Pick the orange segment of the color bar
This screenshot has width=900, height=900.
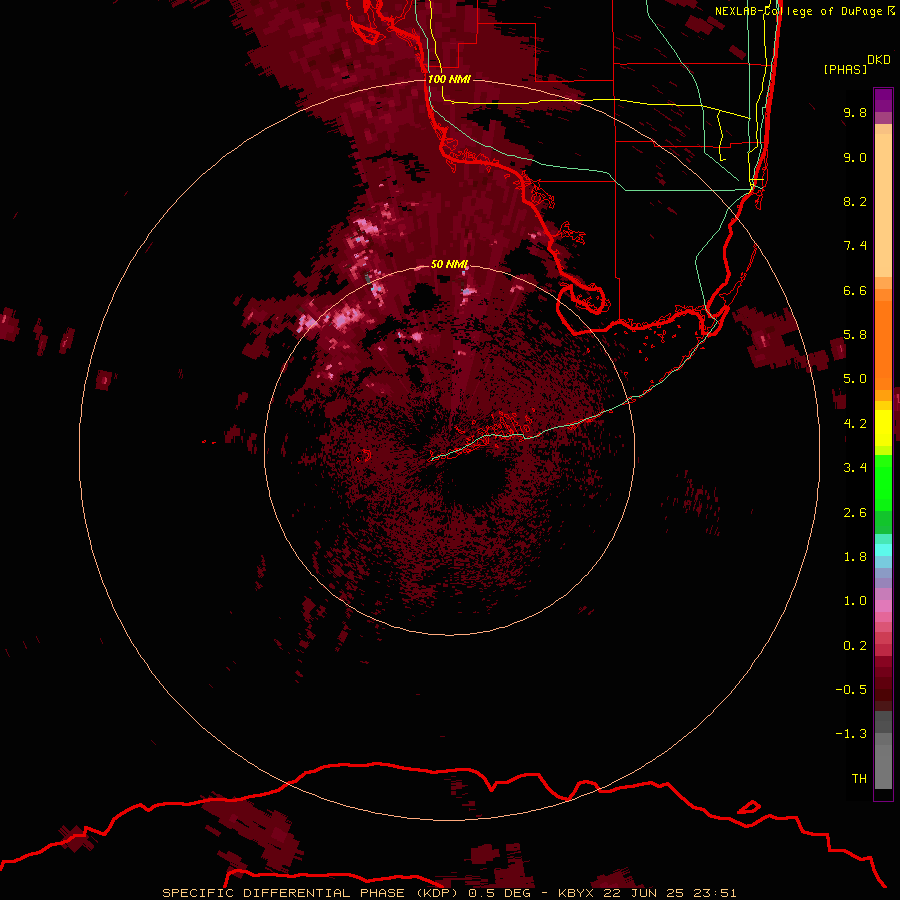click(x=883, y=344)
